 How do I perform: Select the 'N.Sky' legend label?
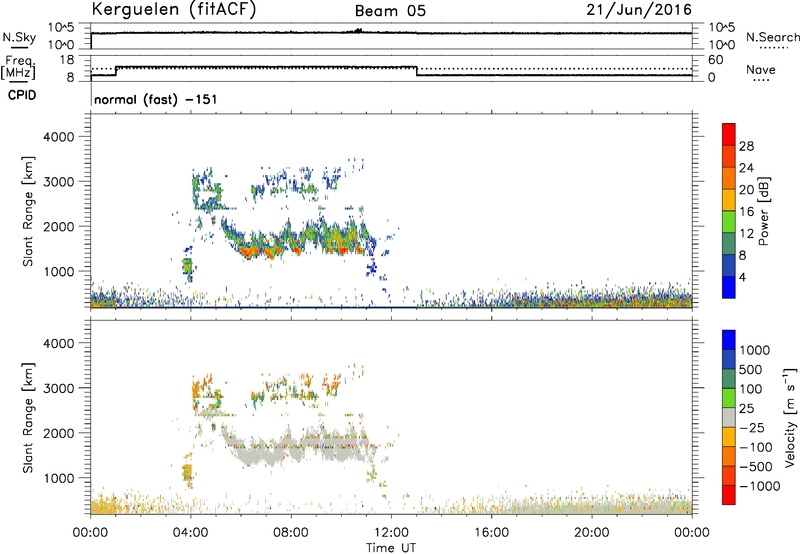19,37
